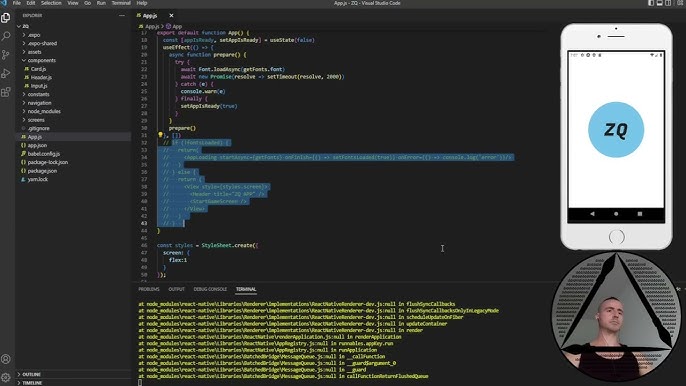Screen dimensions: 686x386
Task: Expand the screens folder
Action: click(x=36, y=119)
